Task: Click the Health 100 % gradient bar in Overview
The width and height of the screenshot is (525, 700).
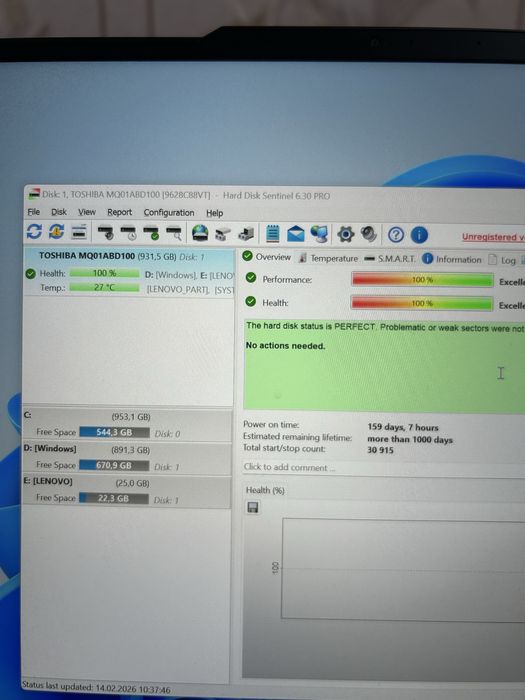Action: pyautogui.click(x=422, y=304)
